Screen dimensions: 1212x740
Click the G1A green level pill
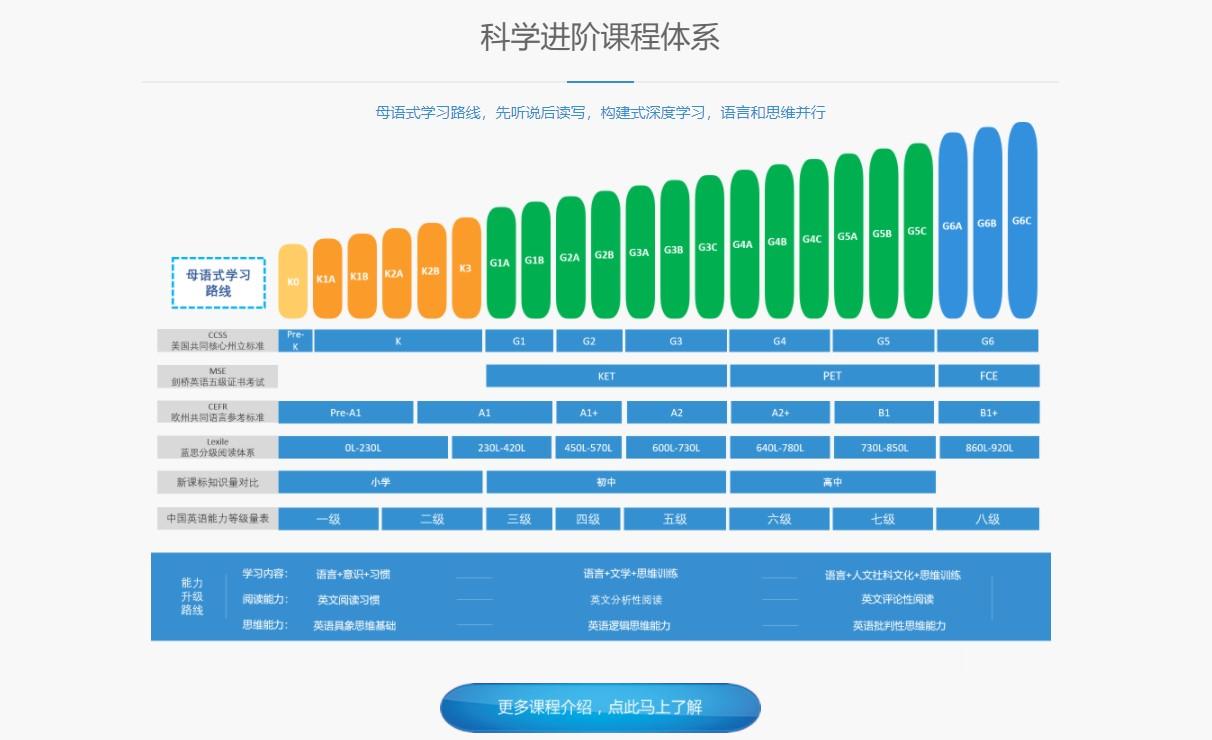(x=499, y=263)
